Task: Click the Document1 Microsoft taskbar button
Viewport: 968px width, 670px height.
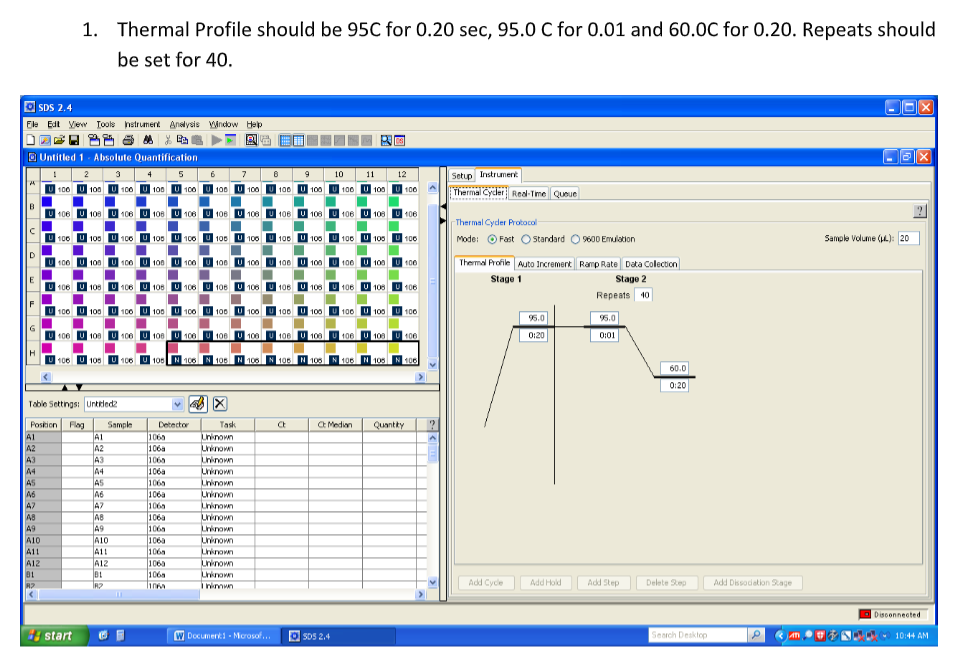Action: pyautogui.click(x=223, y=635)
